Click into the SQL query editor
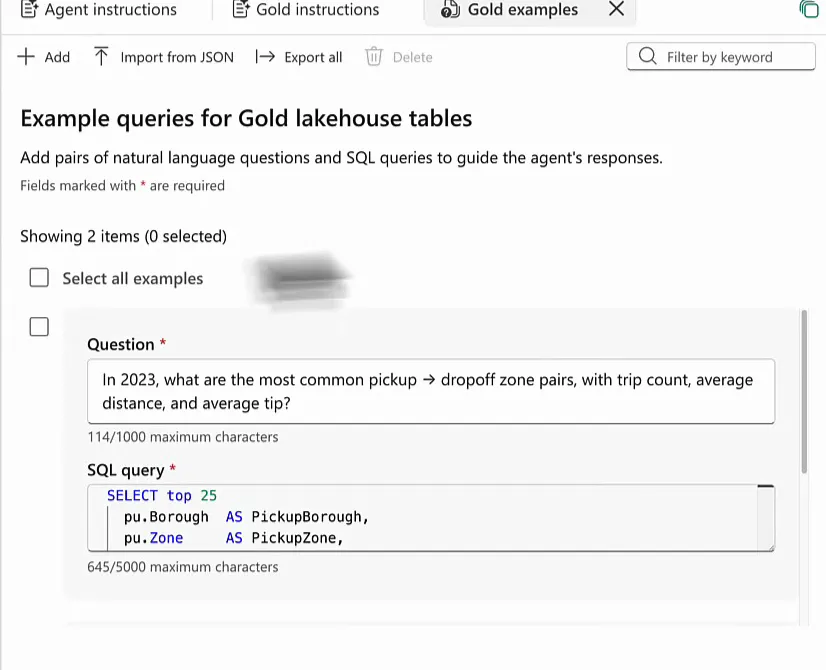826x670 pixels. (x=431, y=518)
